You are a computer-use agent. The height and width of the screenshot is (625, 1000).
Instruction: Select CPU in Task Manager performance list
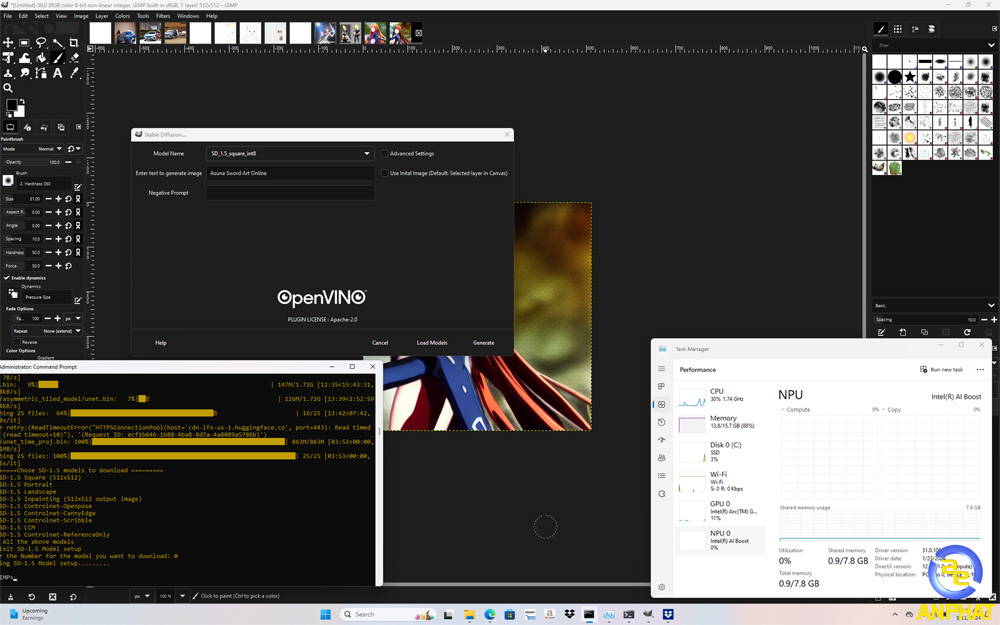[x=720, y=395]
